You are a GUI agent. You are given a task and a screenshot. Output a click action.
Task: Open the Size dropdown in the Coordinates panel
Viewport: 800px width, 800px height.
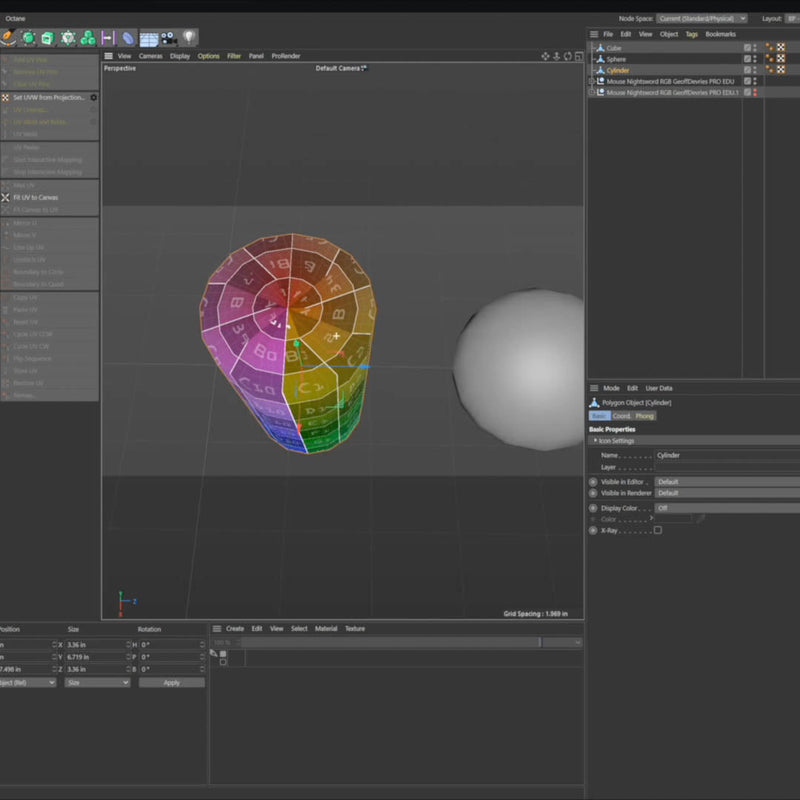click(96, 682)
